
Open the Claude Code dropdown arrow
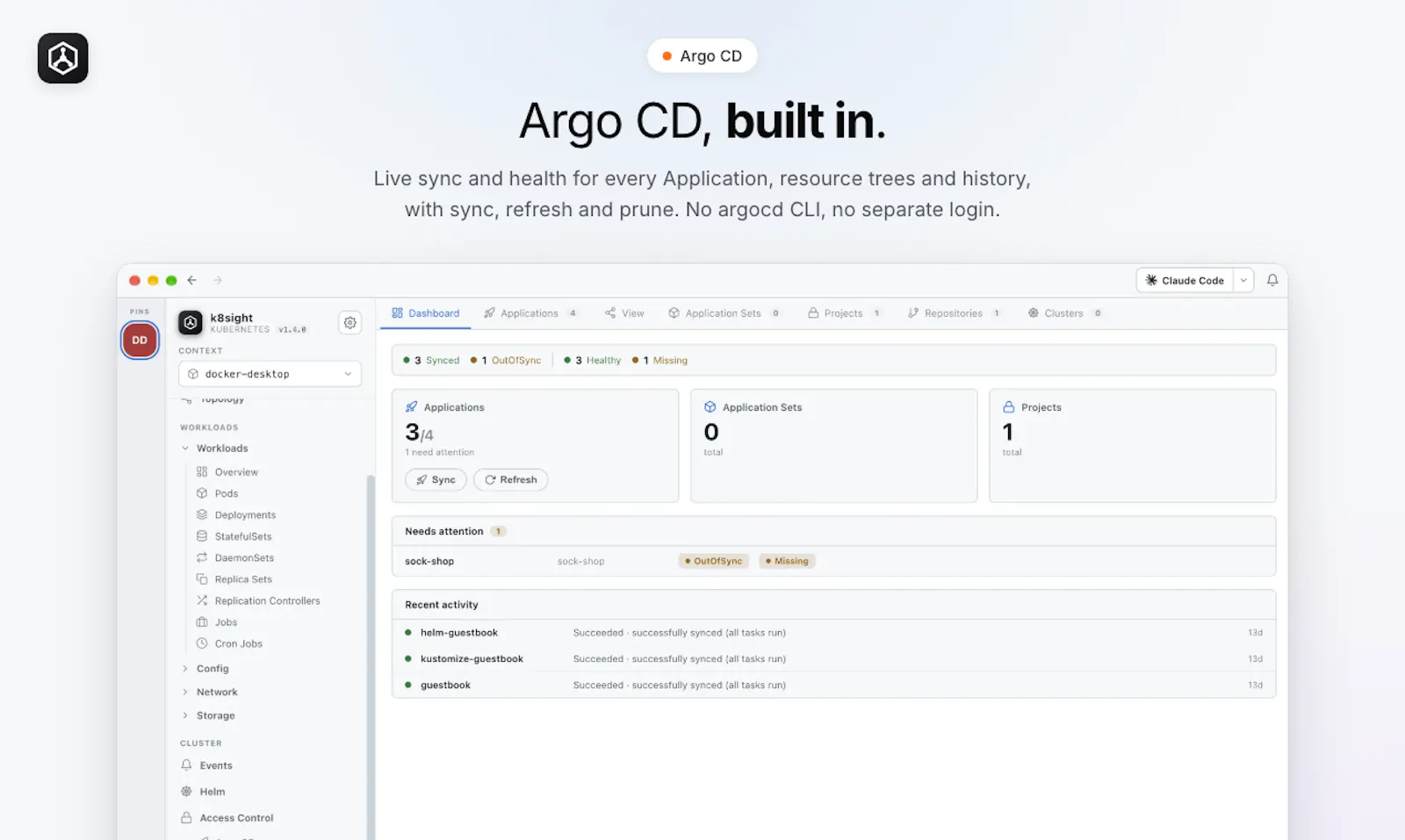[x=1243, y=280]
